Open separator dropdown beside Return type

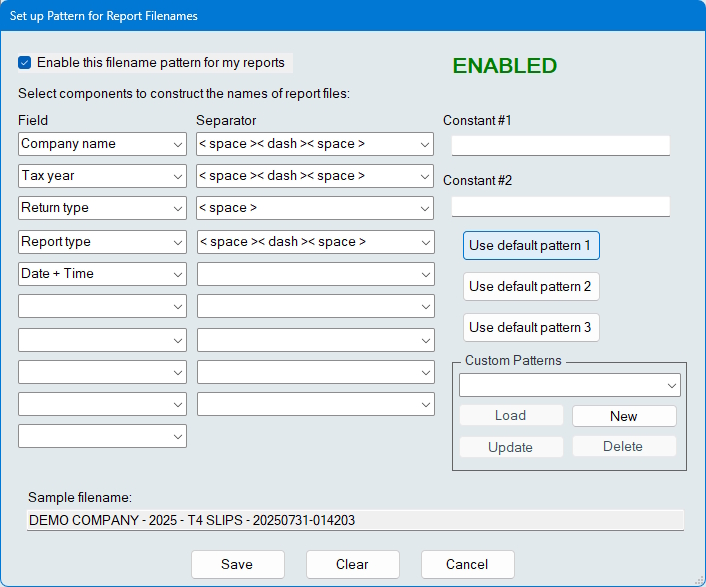(315, 208)
